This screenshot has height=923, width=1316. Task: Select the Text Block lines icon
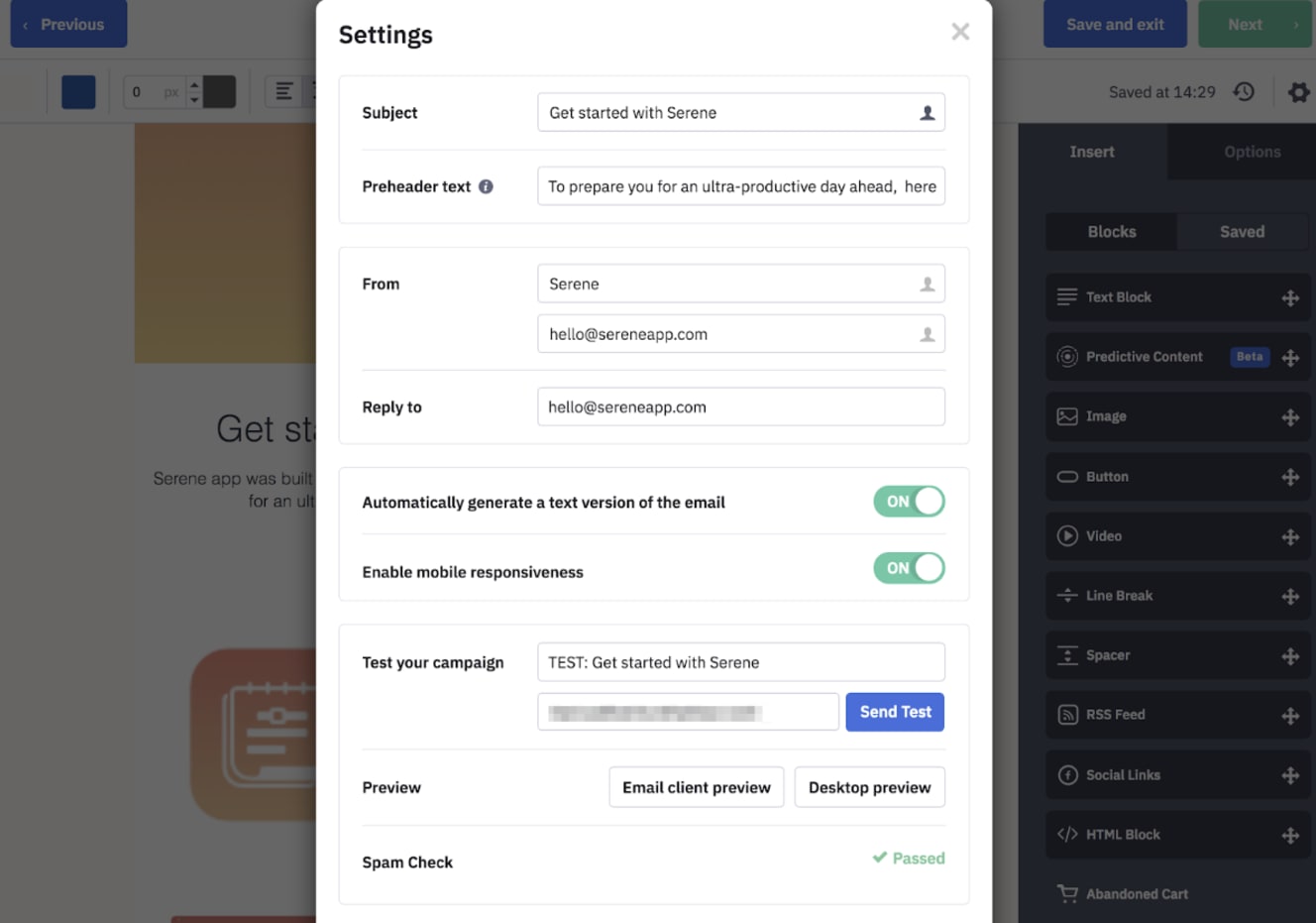tap(1067, 297)
